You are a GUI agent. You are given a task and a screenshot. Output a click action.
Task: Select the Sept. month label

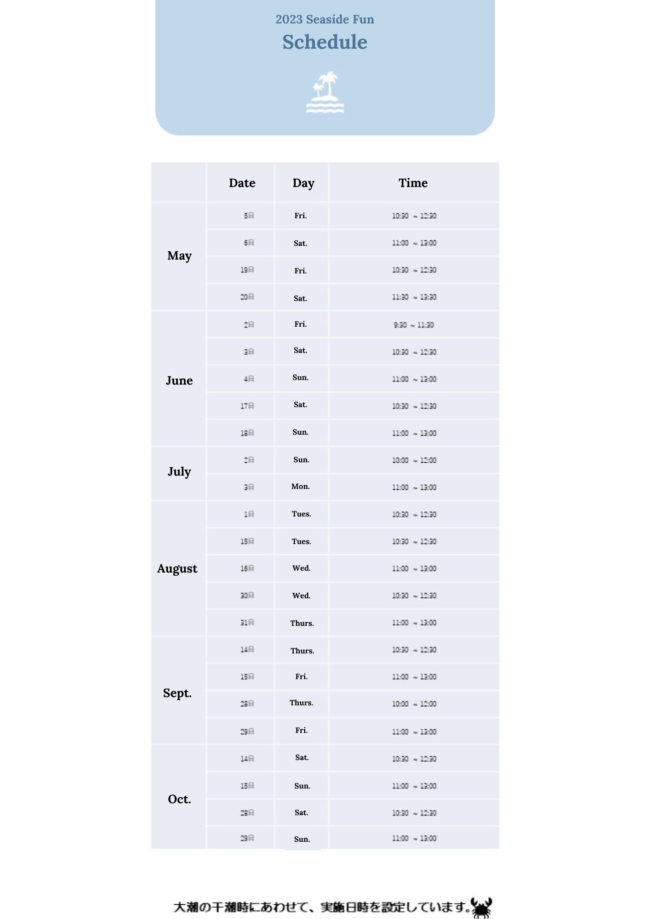(177, 693)
